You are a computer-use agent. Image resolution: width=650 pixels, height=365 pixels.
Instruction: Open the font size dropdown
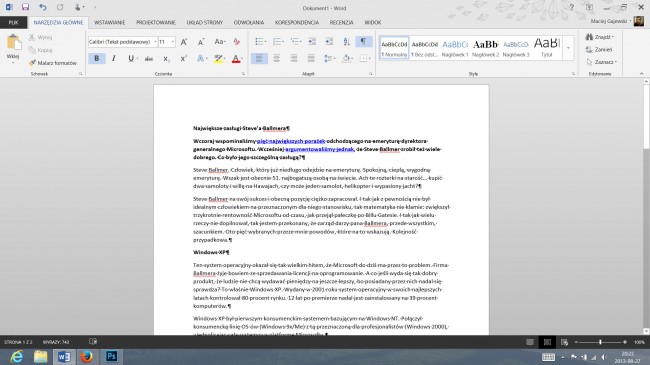pyautogui.click(x=173, y=42)
